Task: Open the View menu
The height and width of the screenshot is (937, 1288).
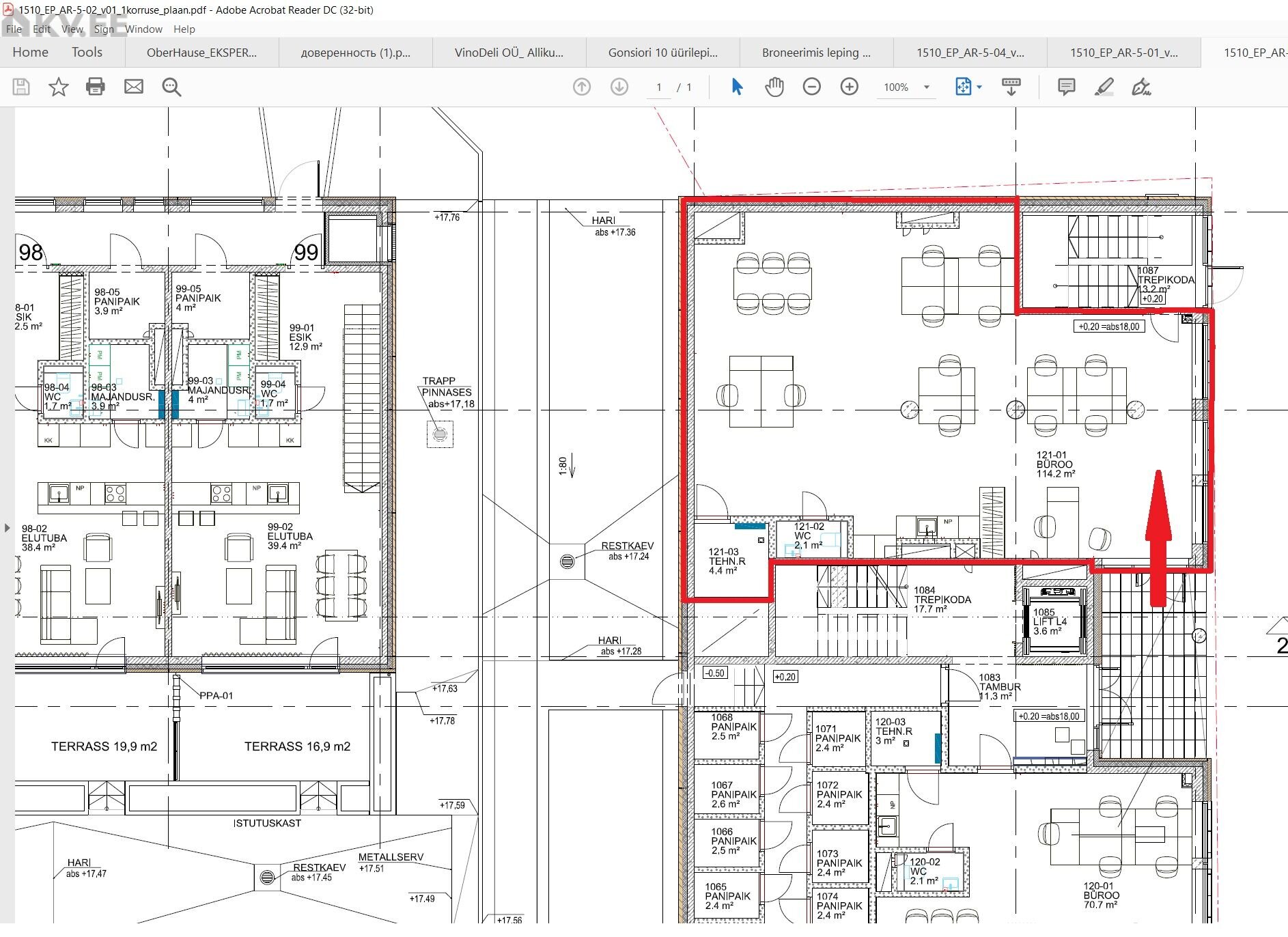Action: pyautogui.click(x=72, y=29)
